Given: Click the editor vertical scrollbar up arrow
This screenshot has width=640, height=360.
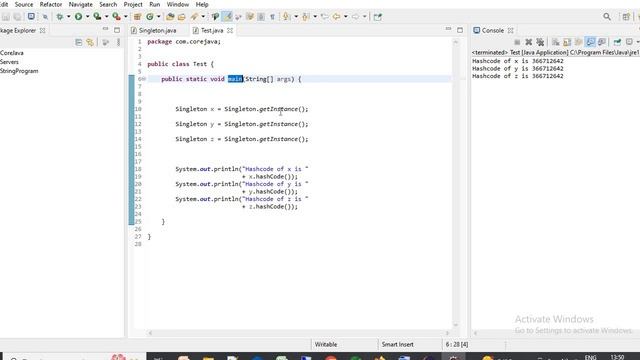Looking at the screenshot, I should [x=456, y=42].
